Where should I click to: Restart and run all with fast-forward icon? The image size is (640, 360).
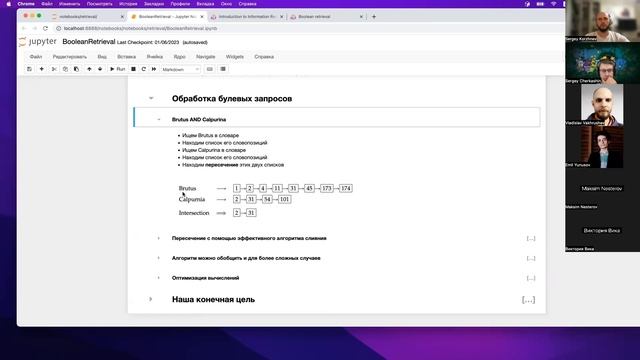(154, 69)
